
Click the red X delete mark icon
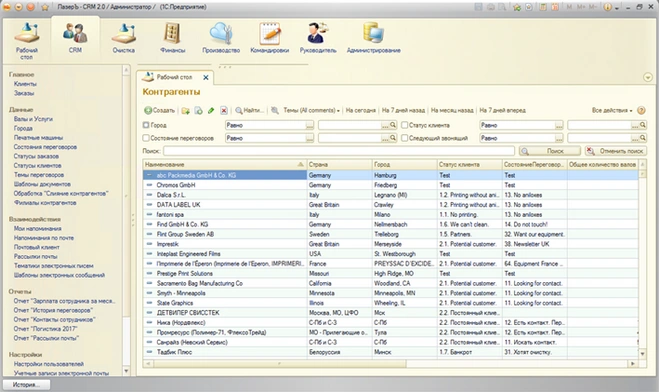click(x=224, y=110)
